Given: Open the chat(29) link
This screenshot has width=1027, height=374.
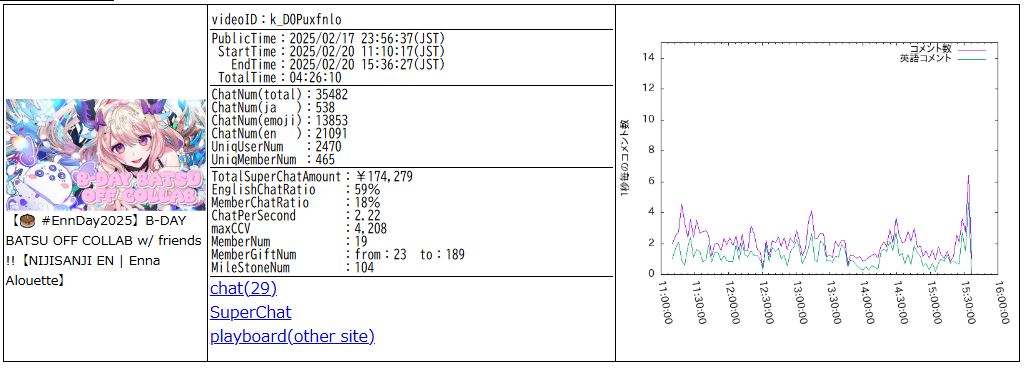Looking at the screenshot, I should (244, 288).
